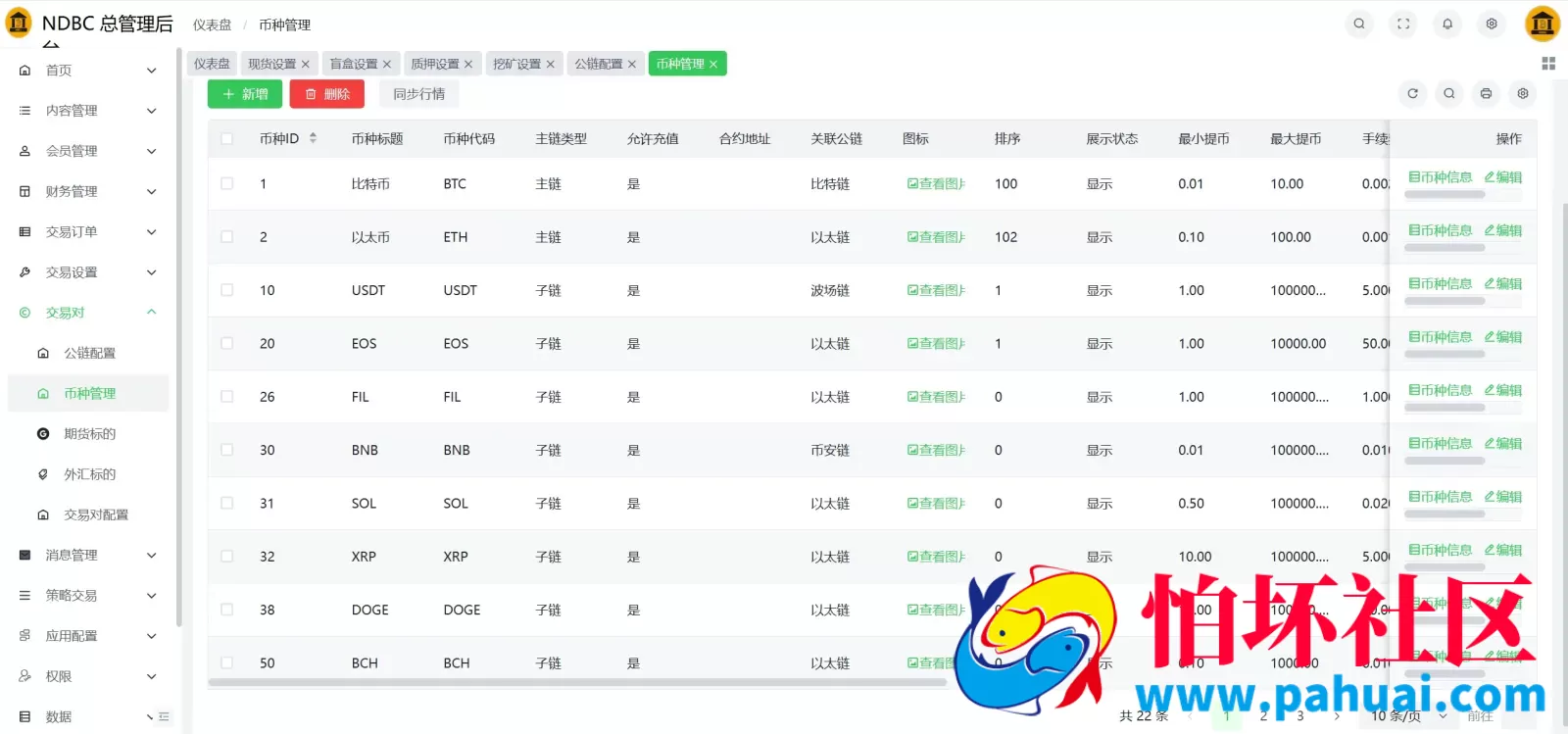Select the BNB row checkbox
1568x734 pixels.
coord(227,450)
